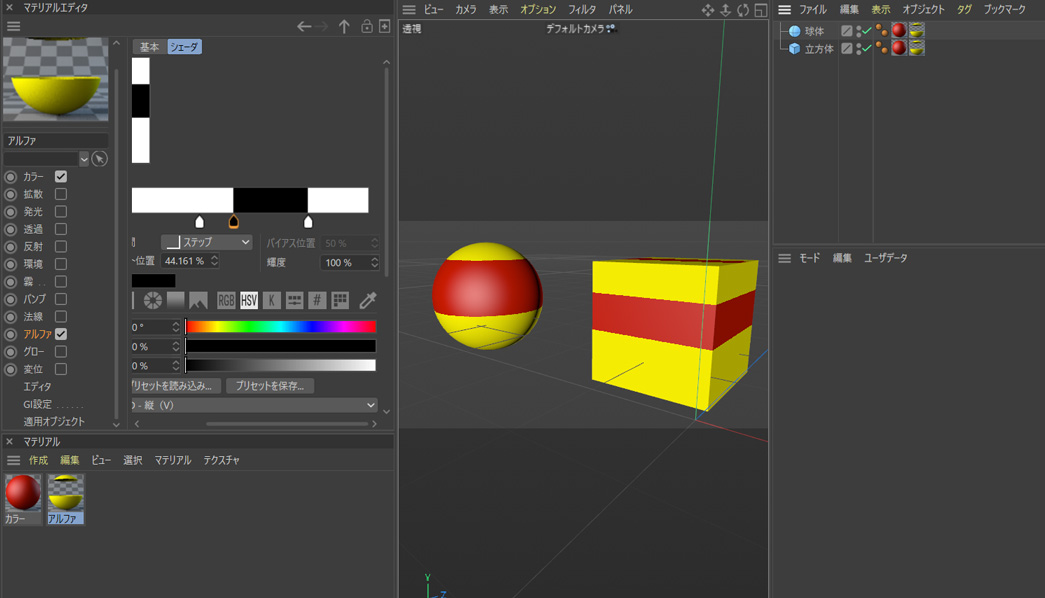Click the Kelvin (K) color mode icon
Viewport: 1045px width, 598px height.
(x=271, y=300)
